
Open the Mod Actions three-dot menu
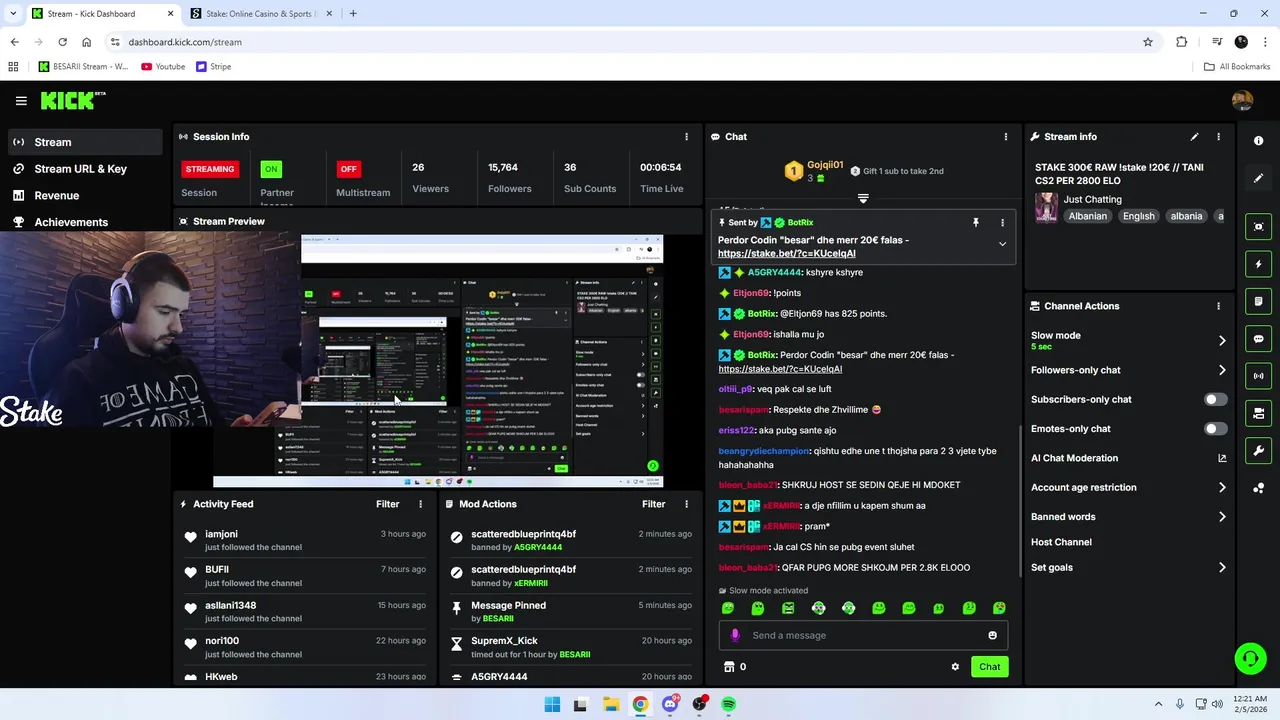coord(686,504)
